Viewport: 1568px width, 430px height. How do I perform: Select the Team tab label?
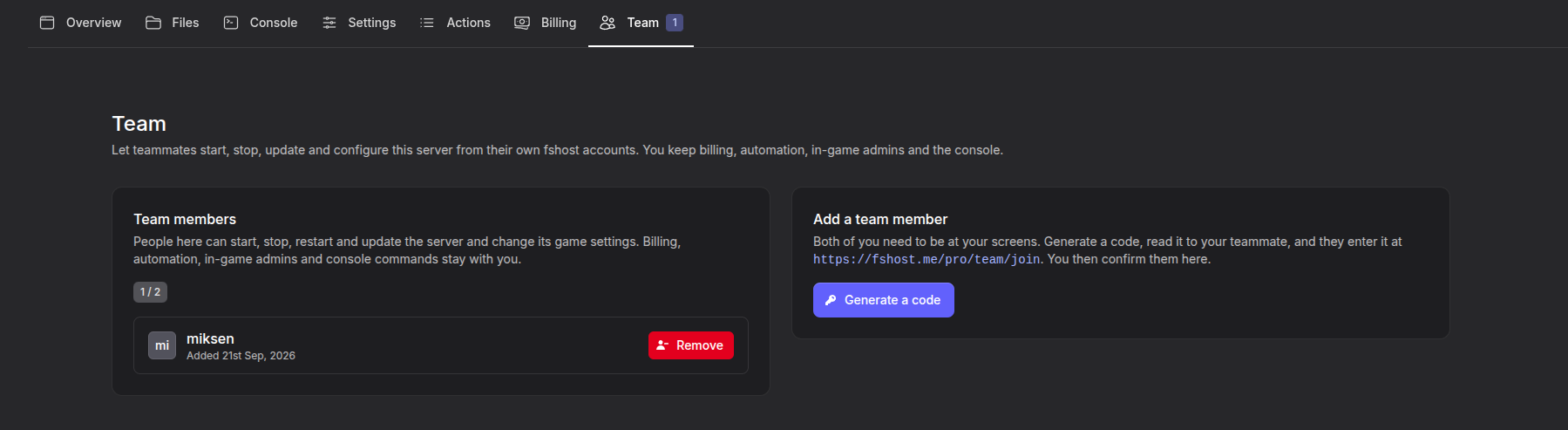(643, 23)
